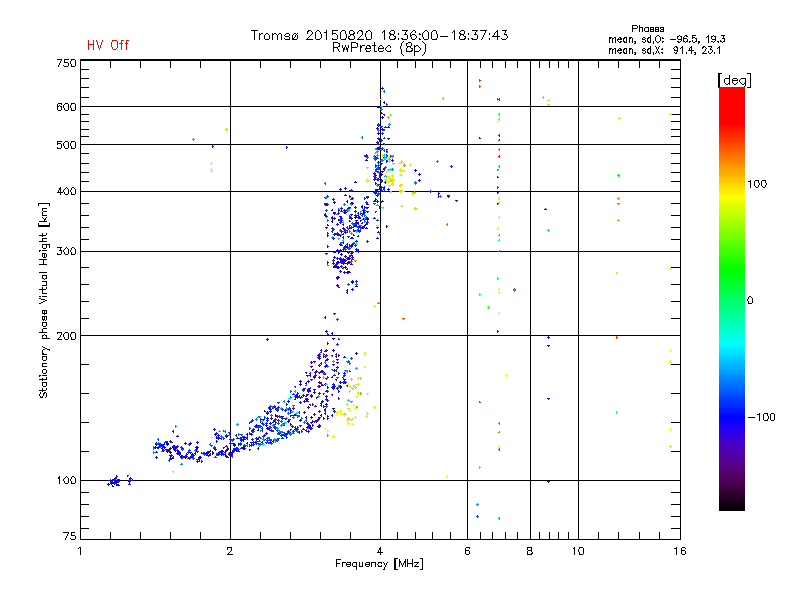This screenshot has width=800, height=600.
Task: Click the black bottom of the colorbar
Action: coord(731,505)
